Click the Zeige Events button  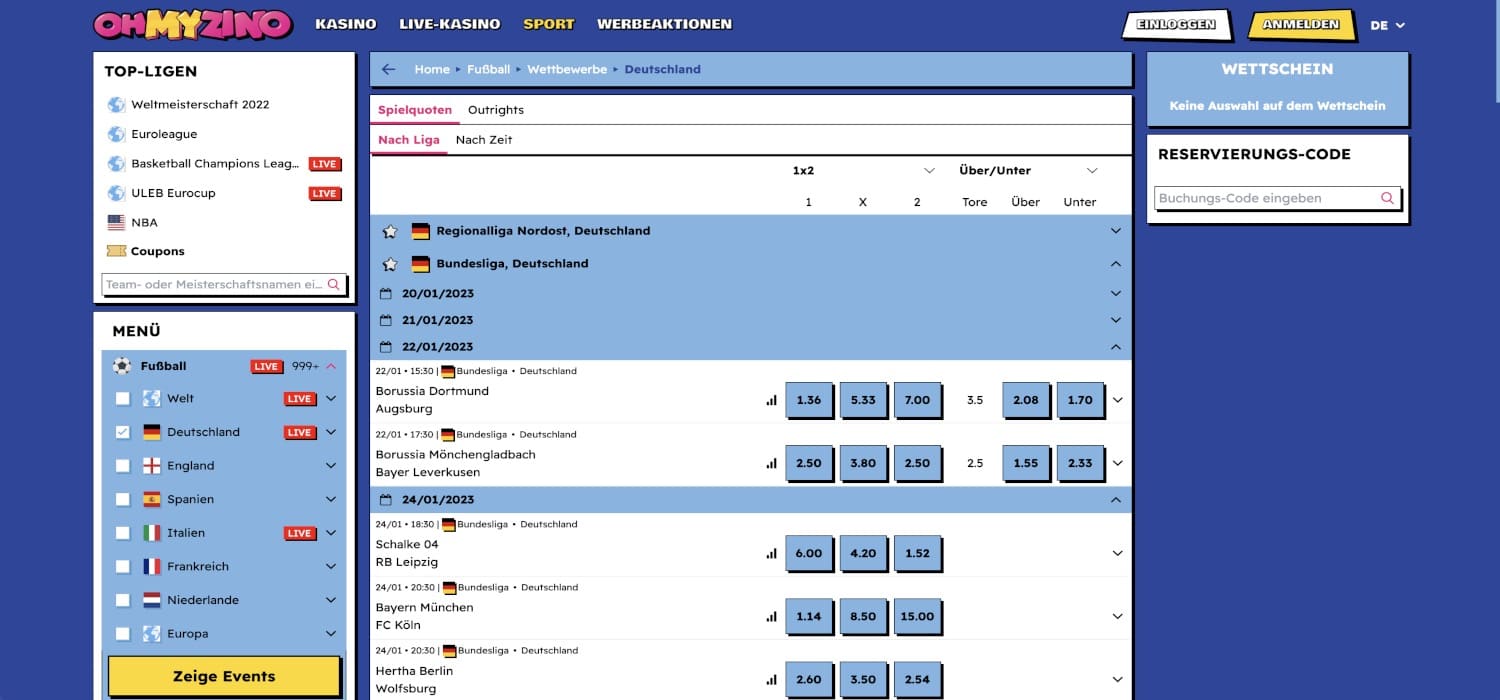pyautogui.click(x=224, y=677)
